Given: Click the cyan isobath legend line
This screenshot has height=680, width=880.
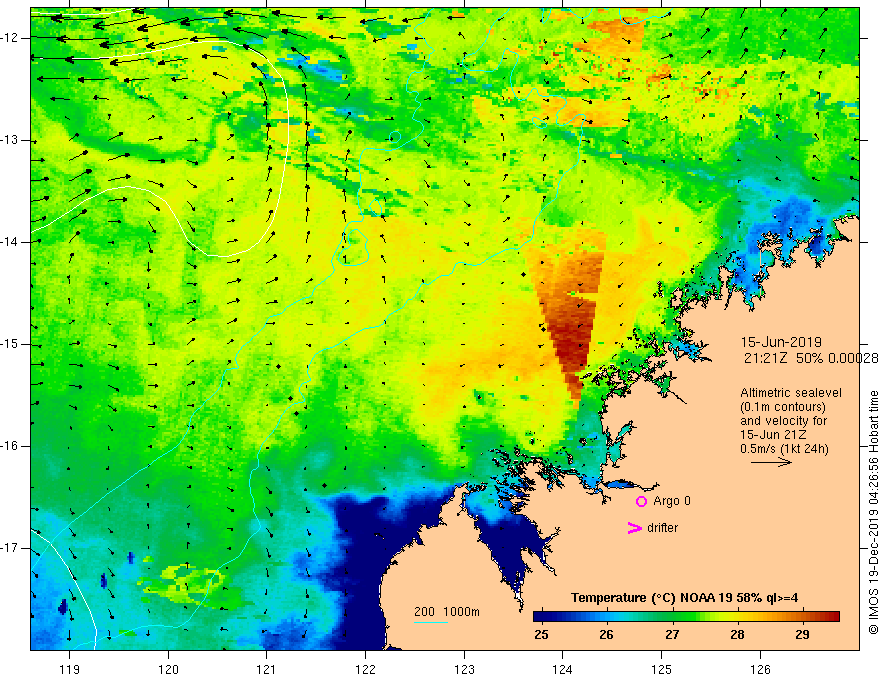Looking at the screenshot, I should (430, 622).
